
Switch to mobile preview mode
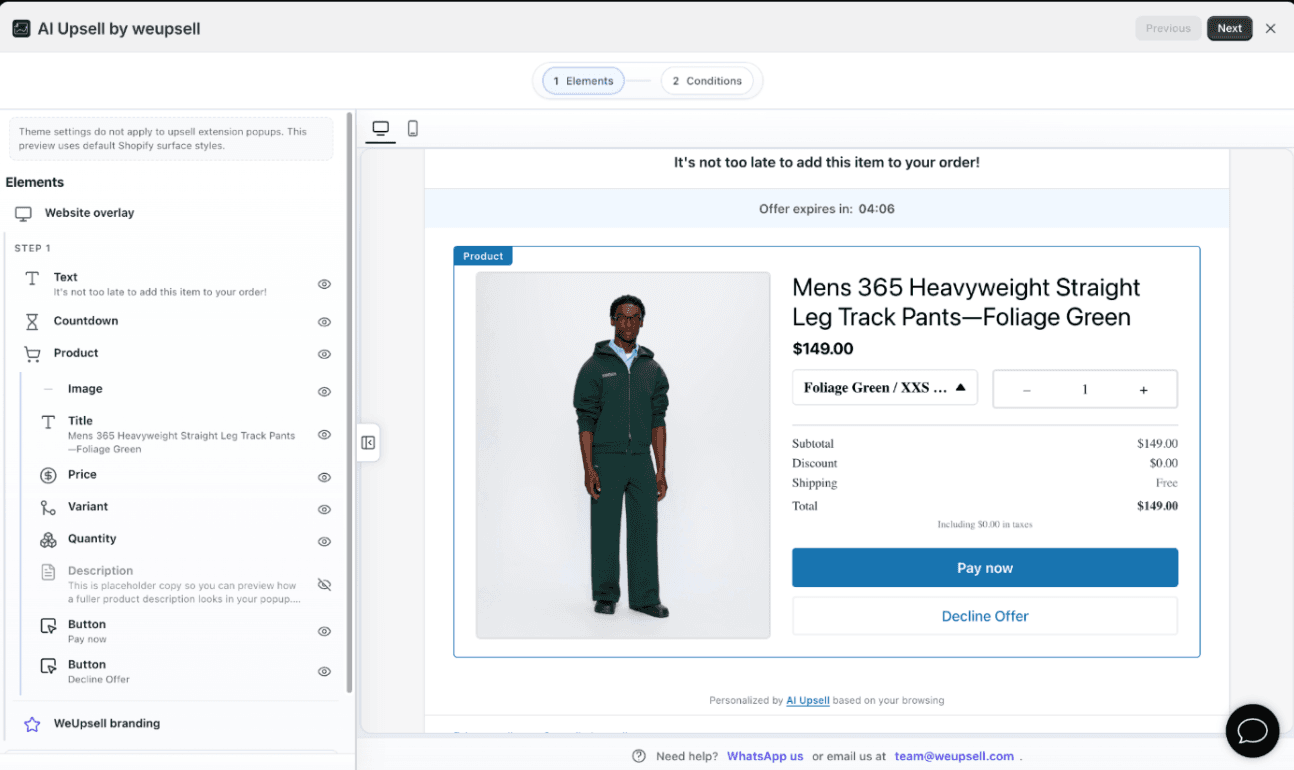412,128
